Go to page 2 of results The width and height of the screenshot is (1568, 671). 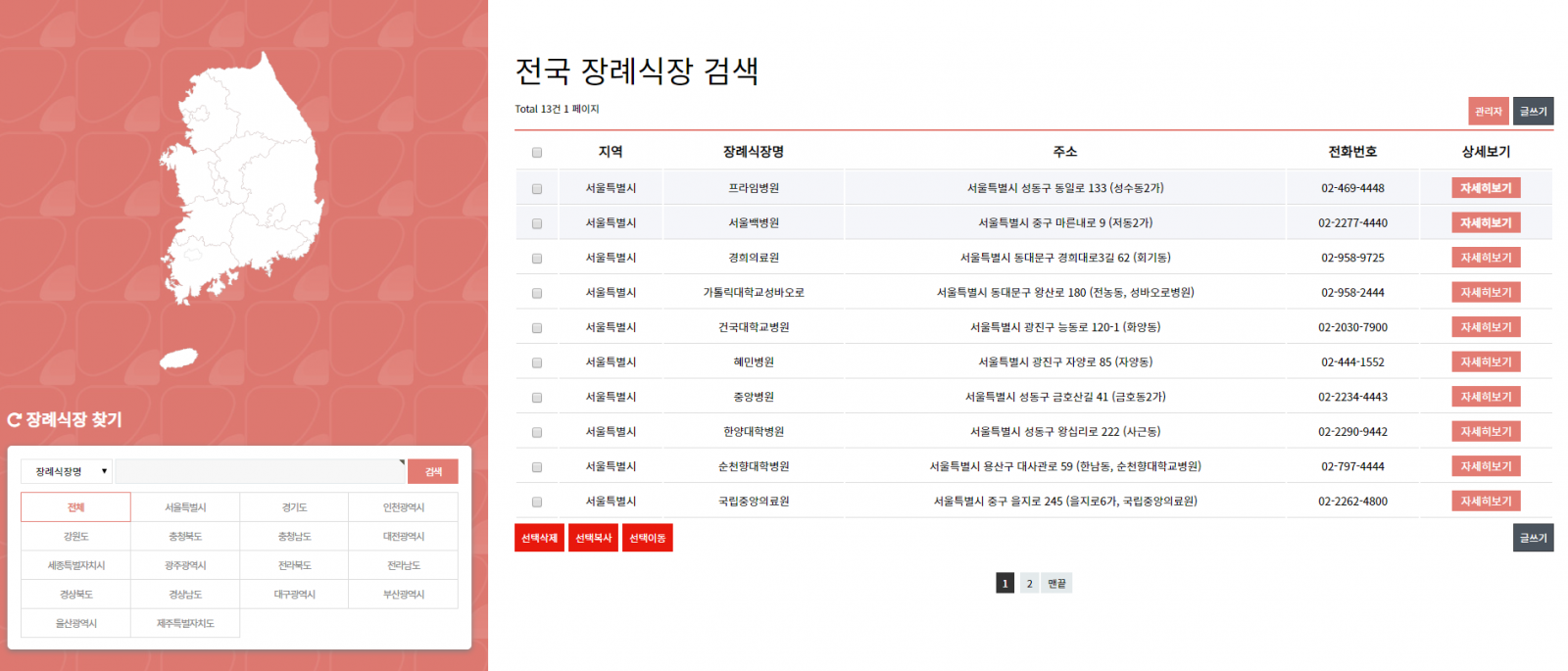1029,584
